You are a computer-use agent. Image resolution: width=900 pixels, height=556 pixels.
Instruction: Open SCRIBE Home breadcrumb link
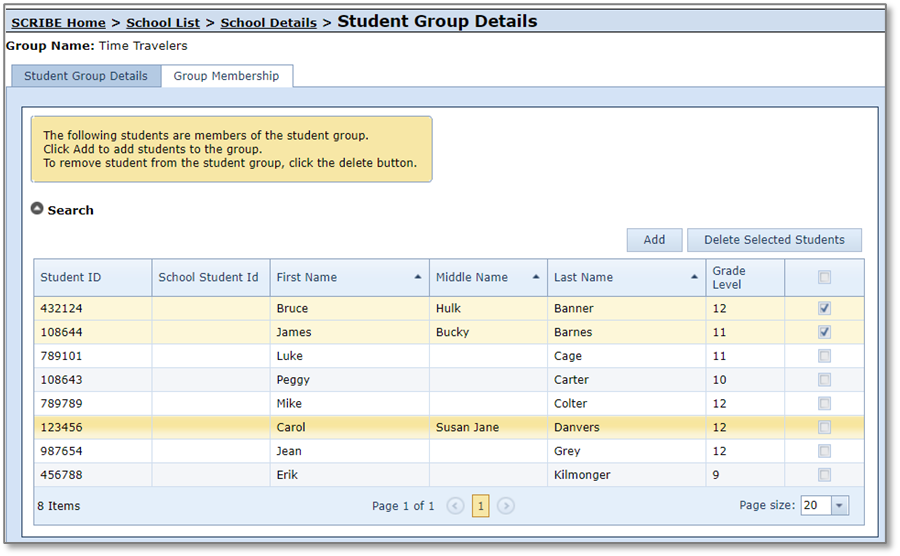point(59,23)
